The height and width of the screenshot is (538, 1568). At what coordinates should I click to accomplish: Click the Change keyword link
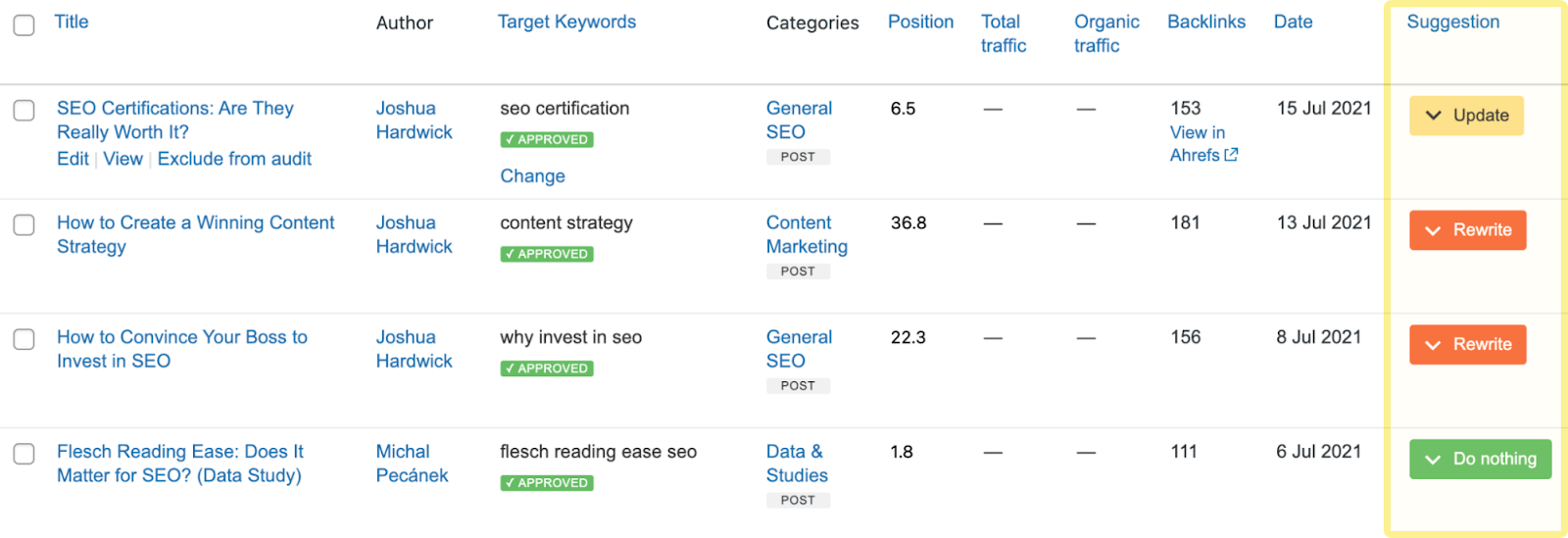pyautogui.click(x=532, y=176)
